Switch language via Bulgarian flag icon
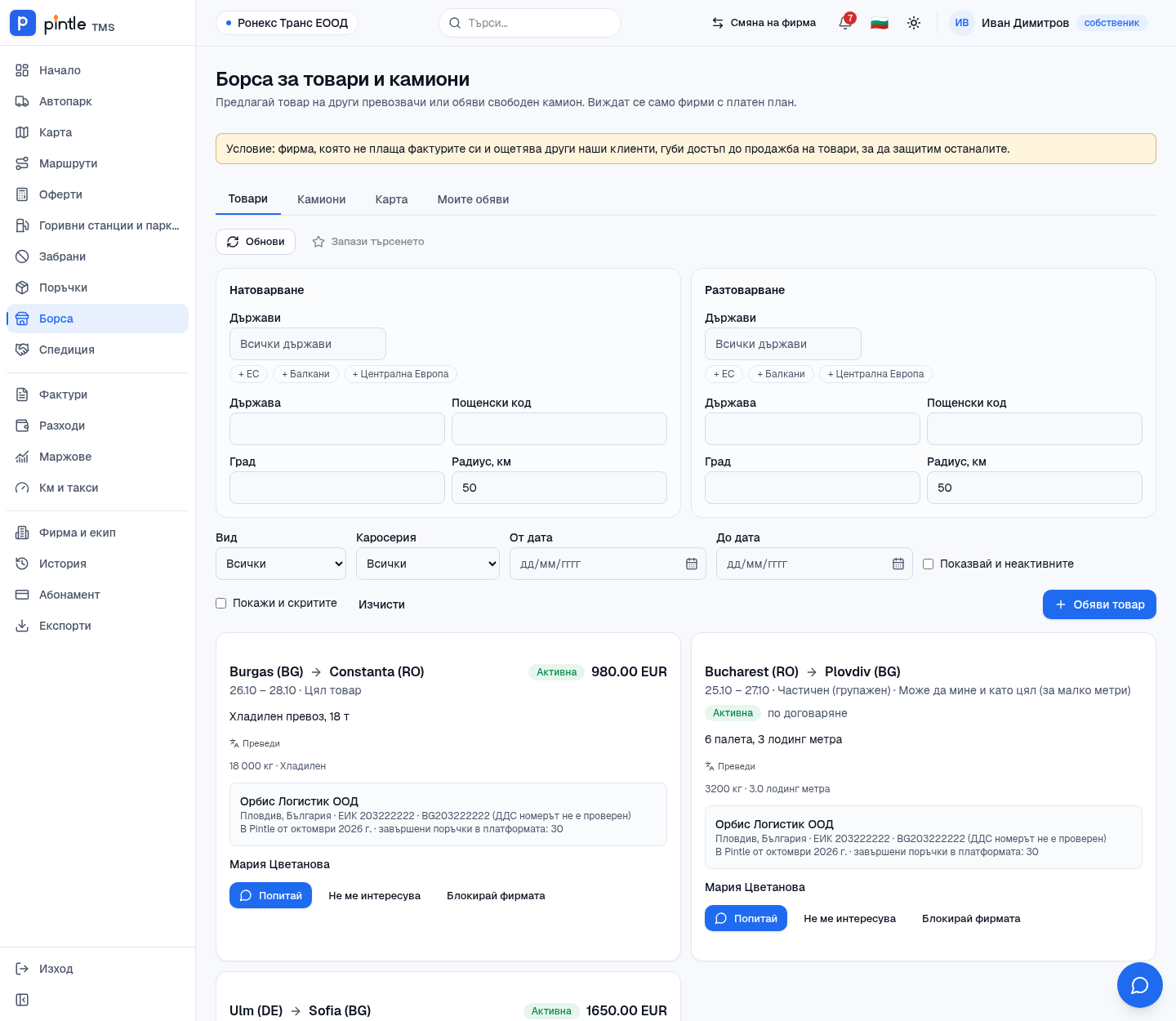Viewport: 1176px width, 1021px height. [880, 23]
